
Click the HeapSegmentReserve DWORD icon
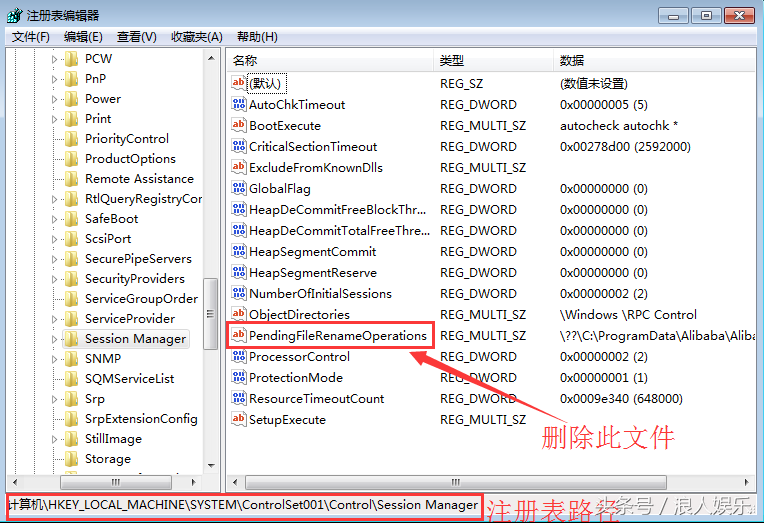[238, 271]
